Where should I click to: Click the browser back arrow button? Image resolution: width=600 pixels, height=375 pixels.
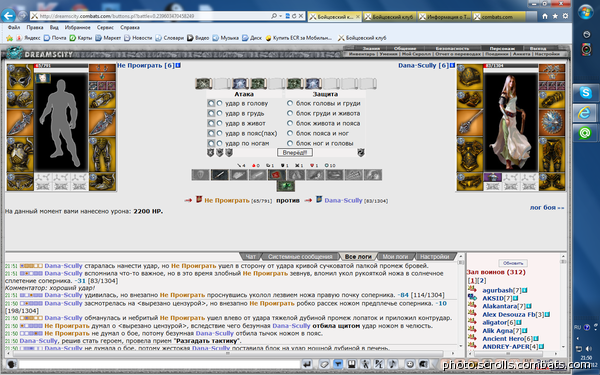8,16
